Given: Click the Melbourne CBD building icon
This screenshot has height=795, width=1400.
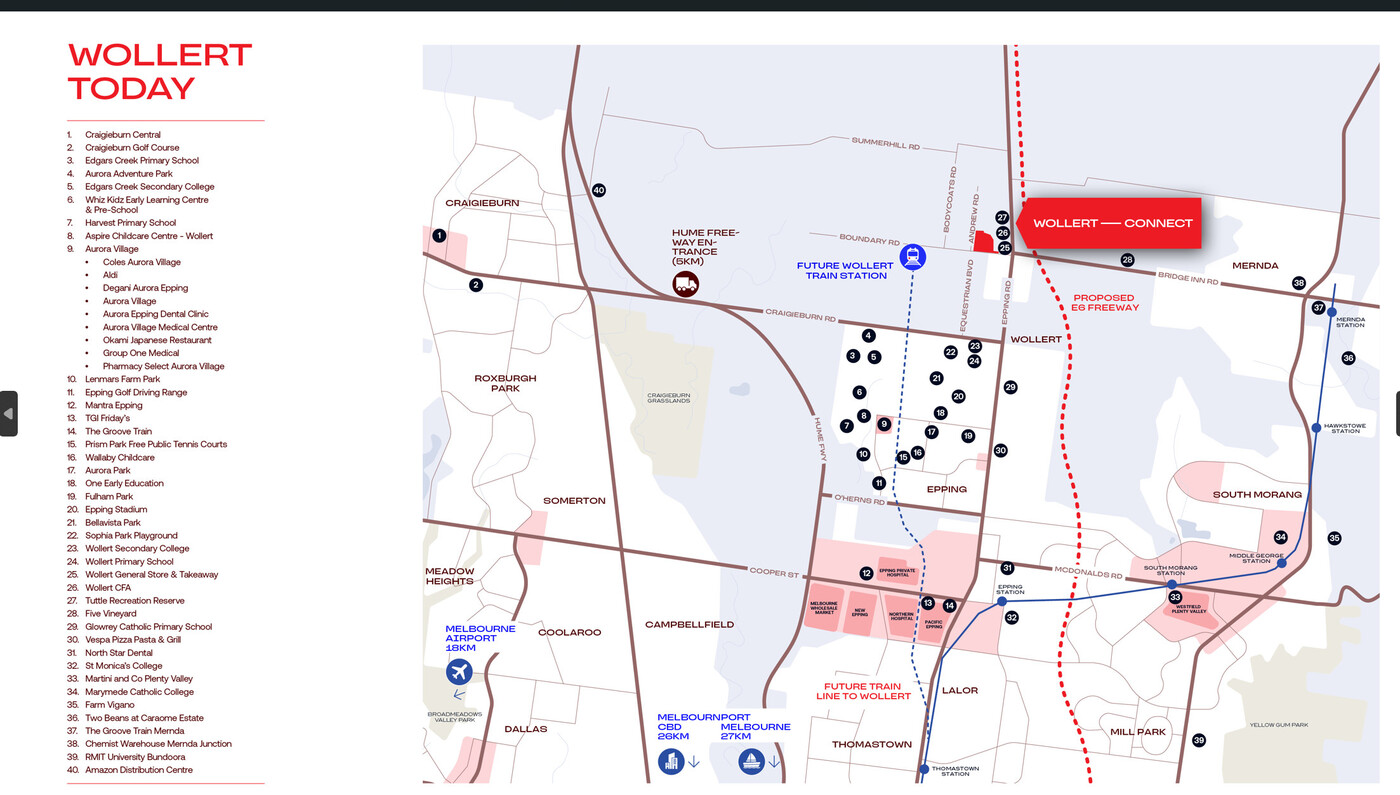Looking at the screenshot, I should 671,762.
